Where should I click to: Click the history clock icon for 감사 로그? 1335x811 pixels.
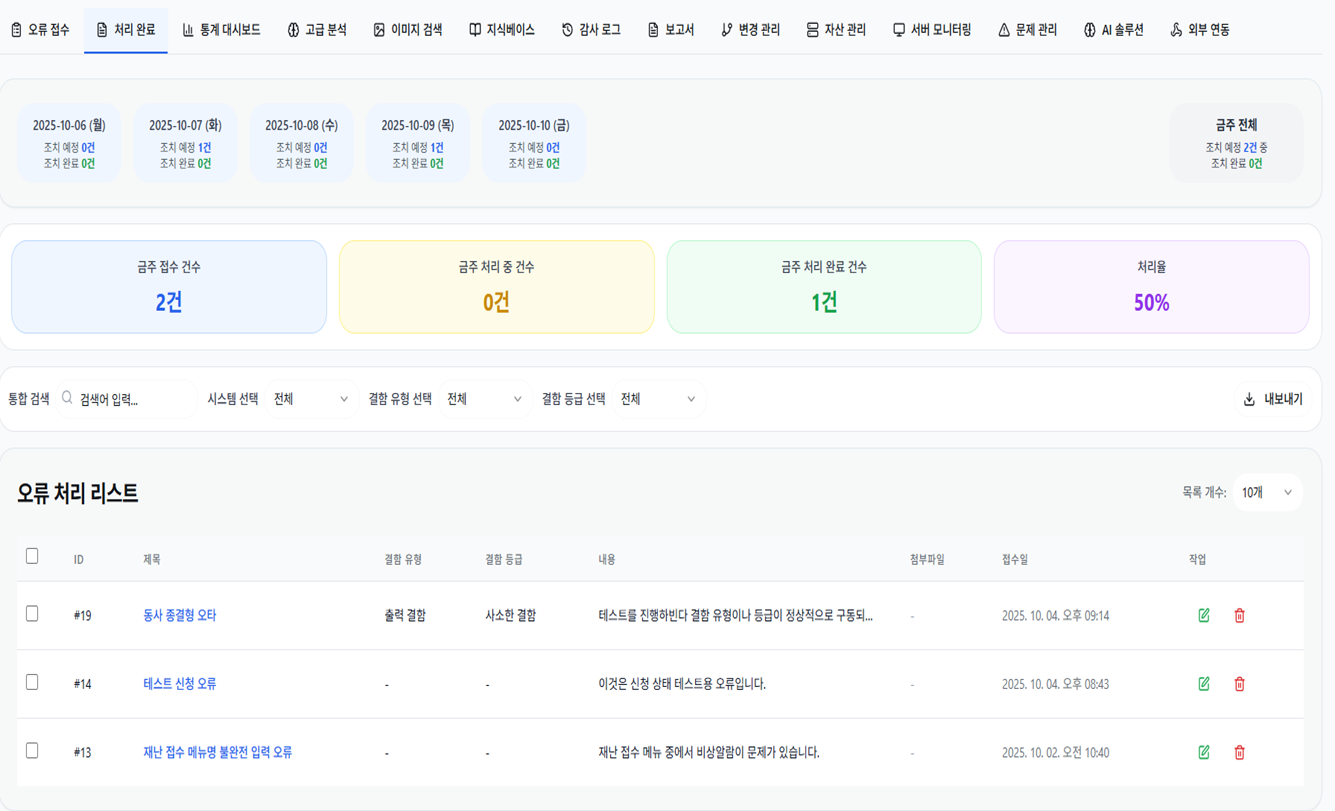567,30
